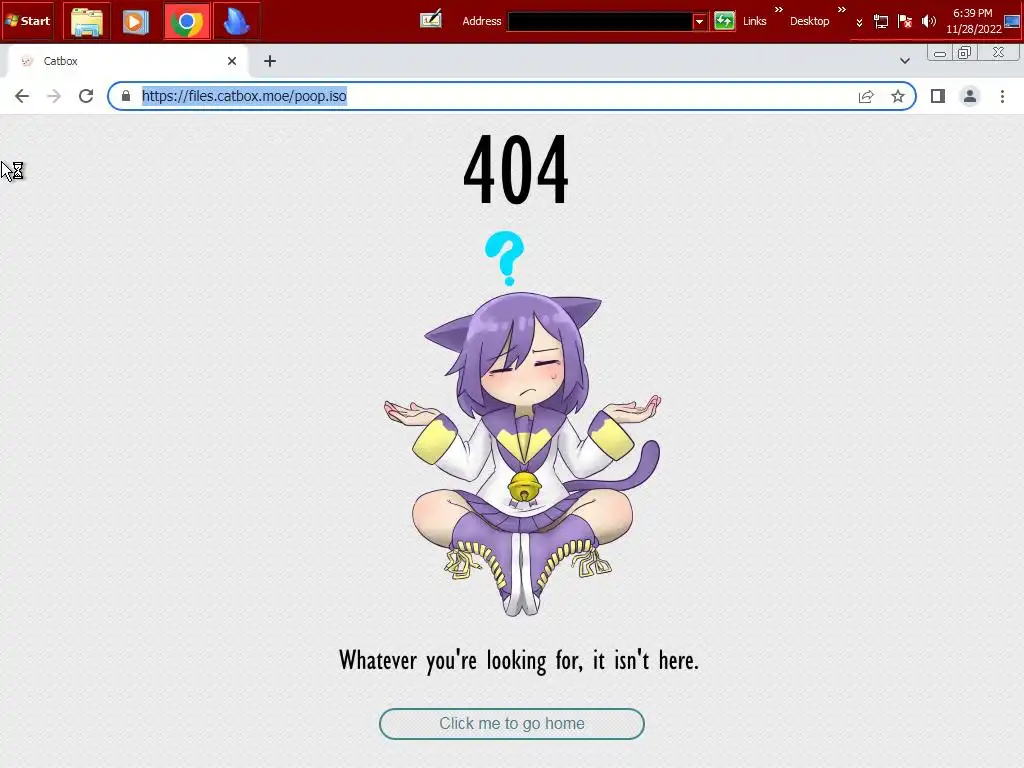
Task: Click the large 404 heading
Action: 515,169
